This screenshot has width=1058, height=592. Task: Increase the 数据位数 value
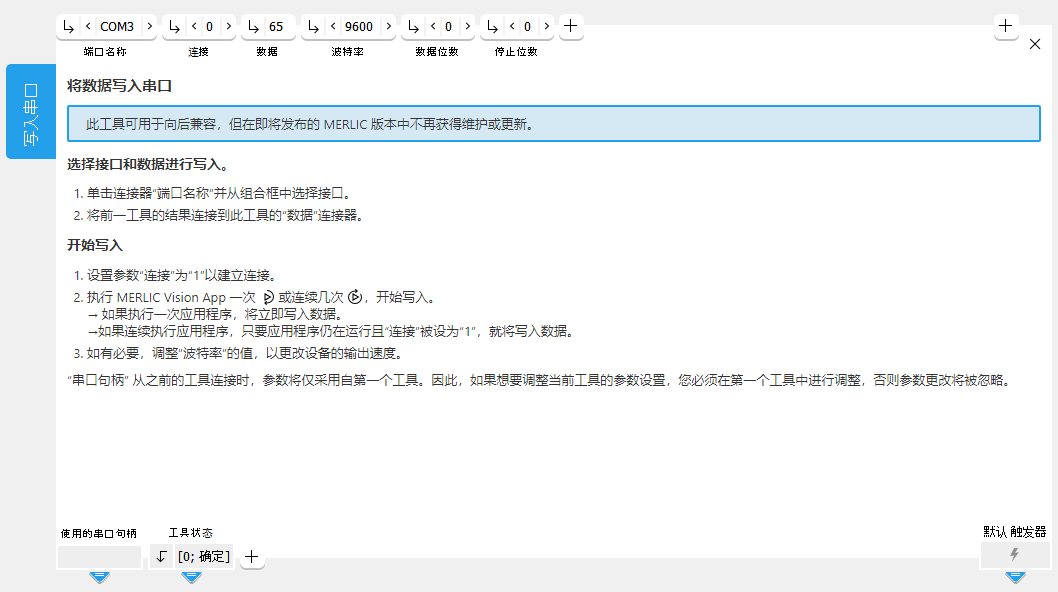tap(467, 27)
